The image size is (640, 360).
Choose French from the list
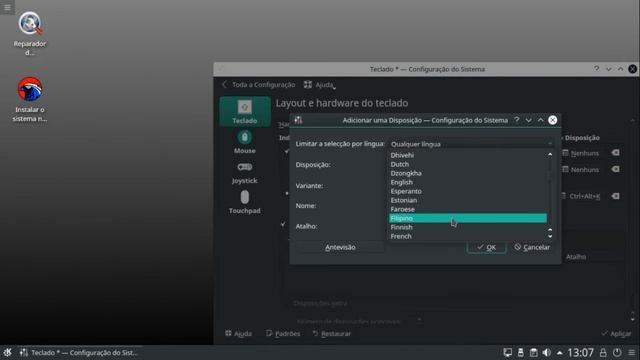[x=468, y=236]
